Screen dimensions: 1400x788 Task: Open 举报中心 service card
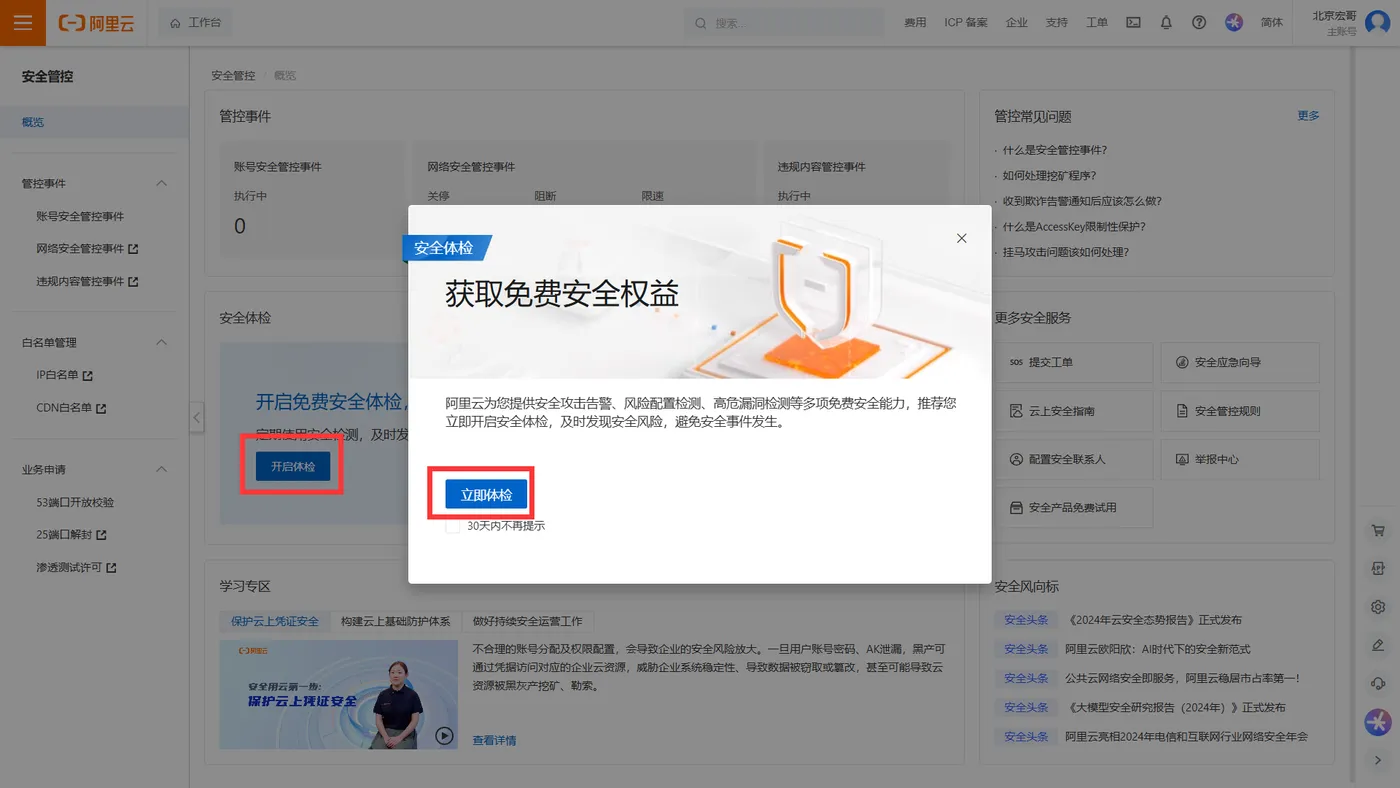(x=1240, y=459)
